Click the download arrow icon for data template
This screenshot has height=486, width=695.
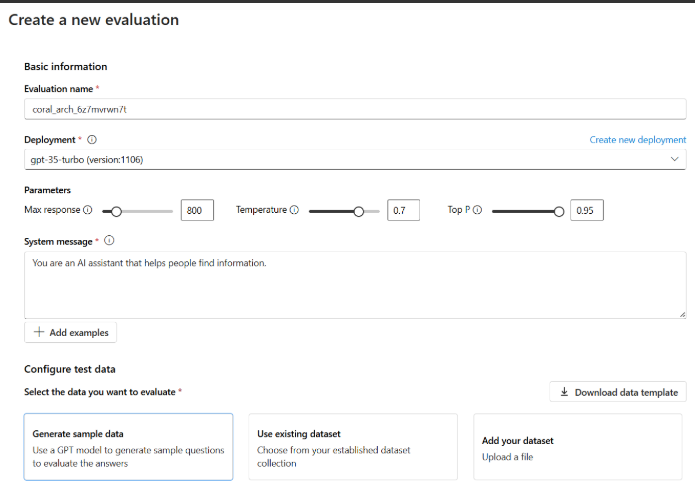click(564, 392)
